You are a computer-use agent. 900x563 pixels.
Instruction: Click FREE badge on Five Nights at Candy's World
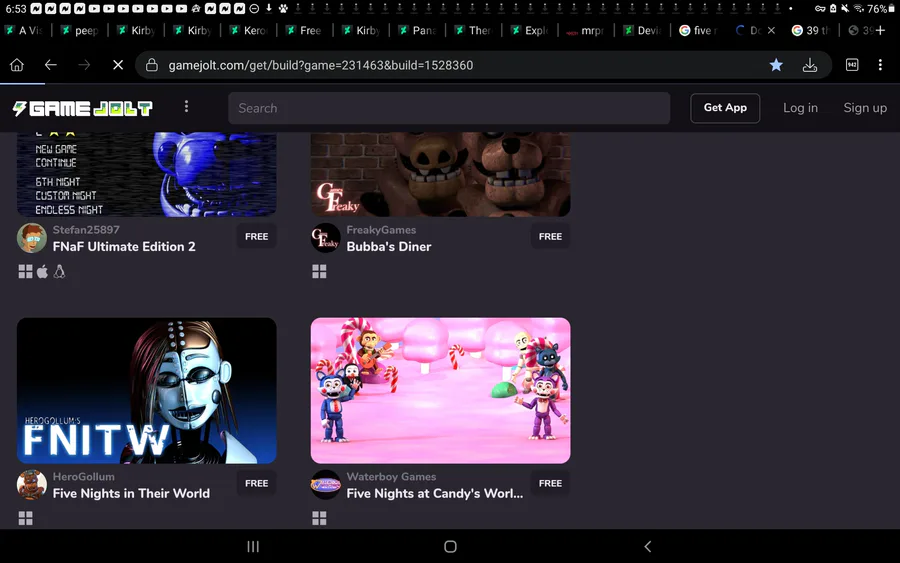(x=550, y=483)
